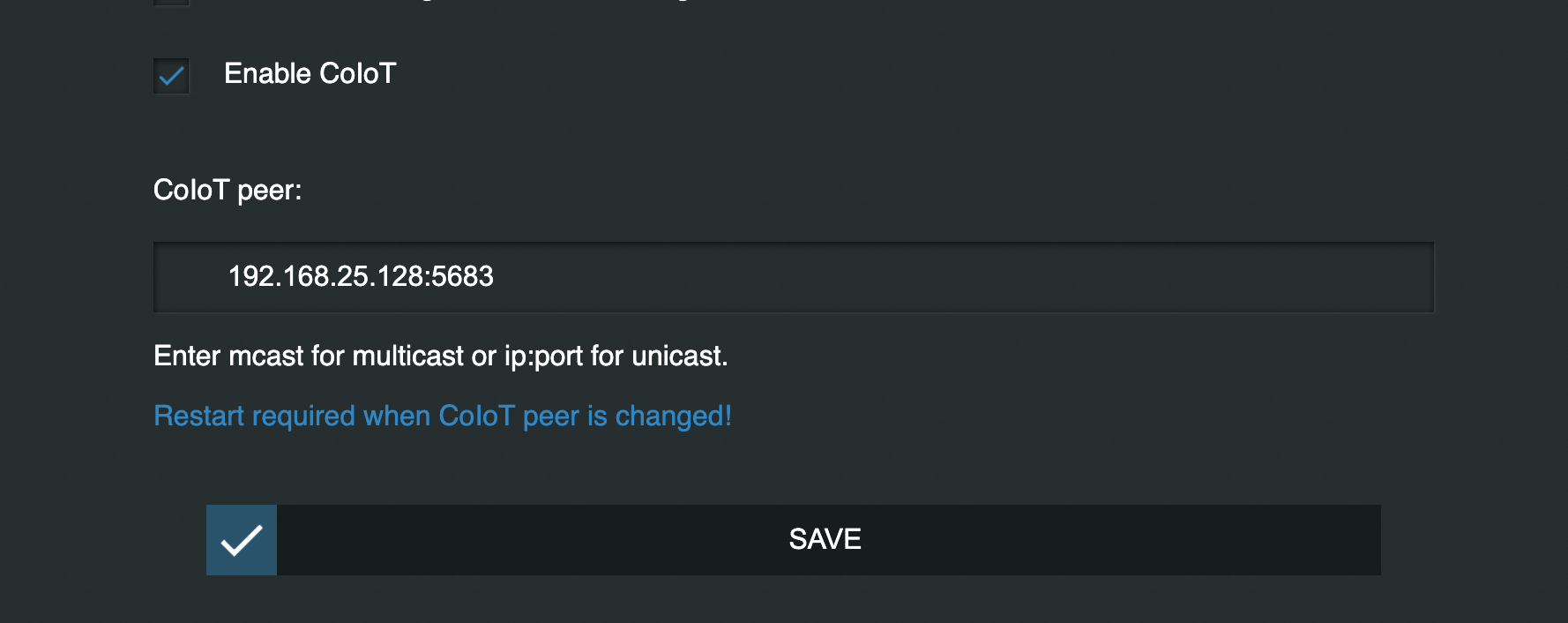Click the Enable CoIoT label text
The image size is (1568, 623).
click(310, 73)
